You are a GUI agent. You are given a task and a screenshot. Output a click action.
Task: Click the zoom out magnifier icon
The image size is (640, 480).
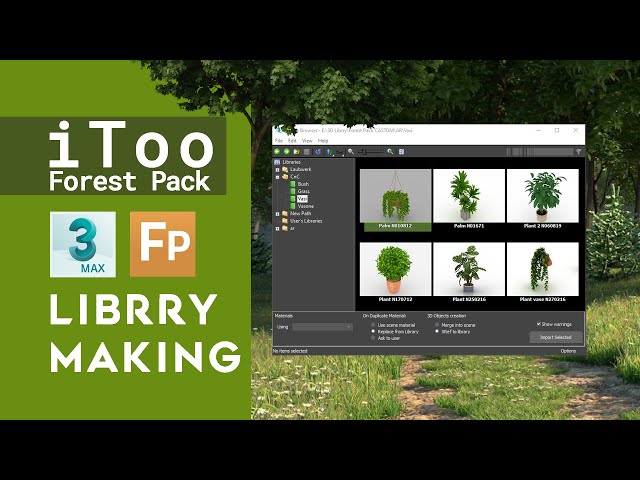pyautogui.click(x=351, y=151)
